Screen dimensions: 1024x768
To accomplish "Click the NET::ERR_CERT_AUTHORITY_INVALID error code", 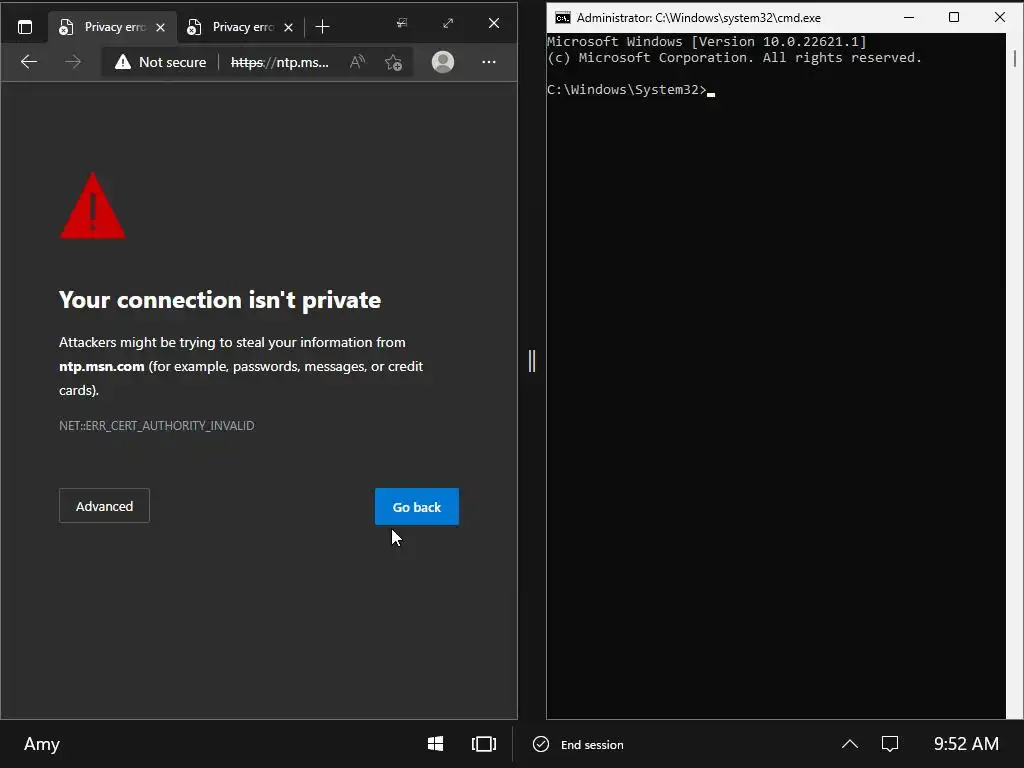I will pyautogui.click(x=157, y=426).
